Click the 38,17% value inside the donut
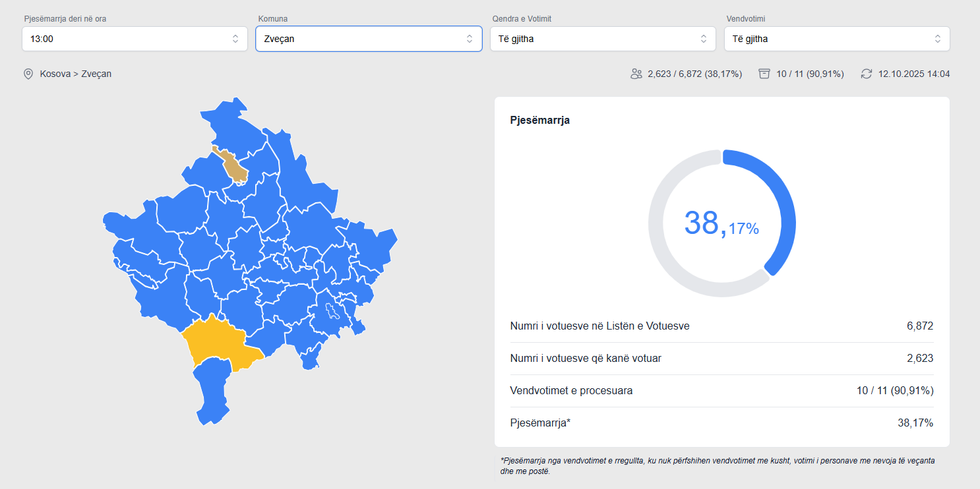 tap(721, 224)
